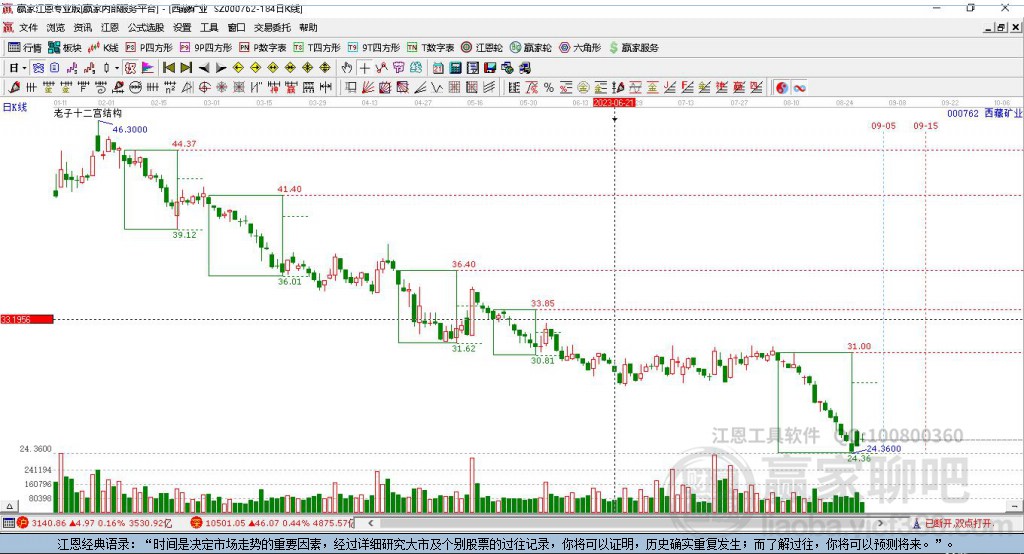Jump to last bar with green end arrow

186,68
